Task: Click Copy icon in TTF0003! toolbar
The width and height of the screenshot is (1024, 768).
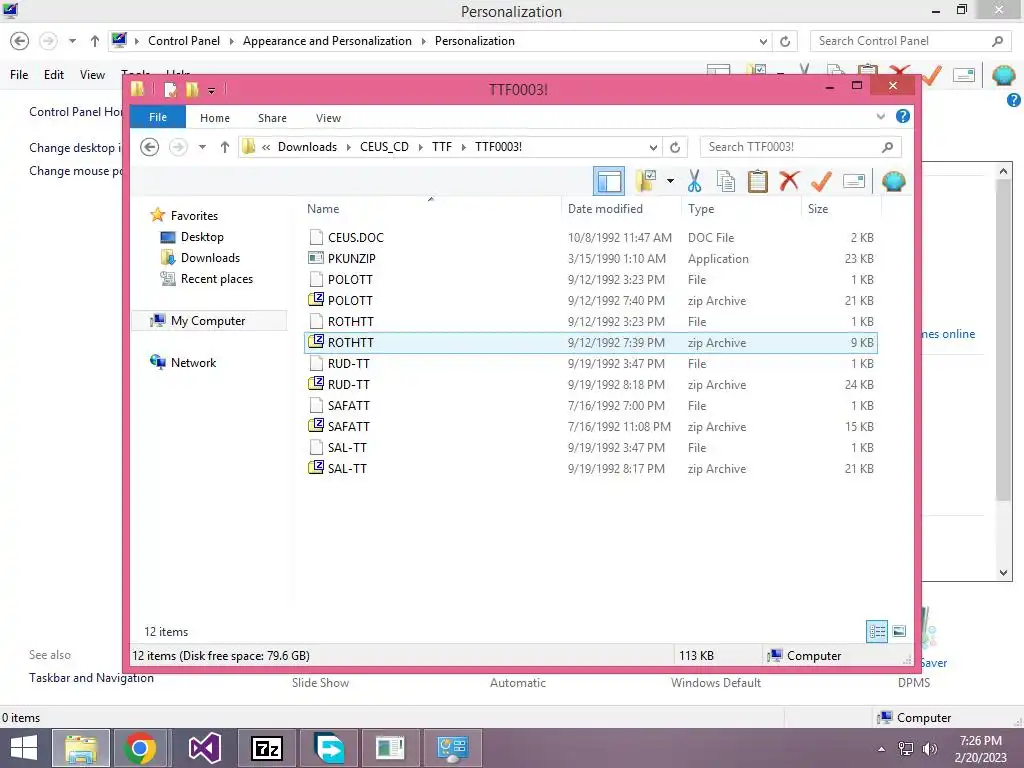Action: 726,181
